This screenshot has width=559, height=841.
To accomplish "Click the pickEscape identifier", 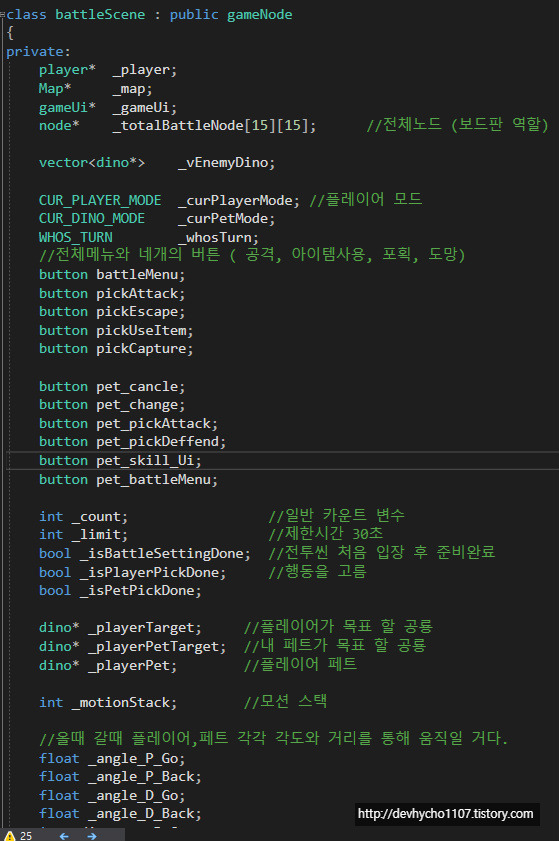I will tap(141, 312).
